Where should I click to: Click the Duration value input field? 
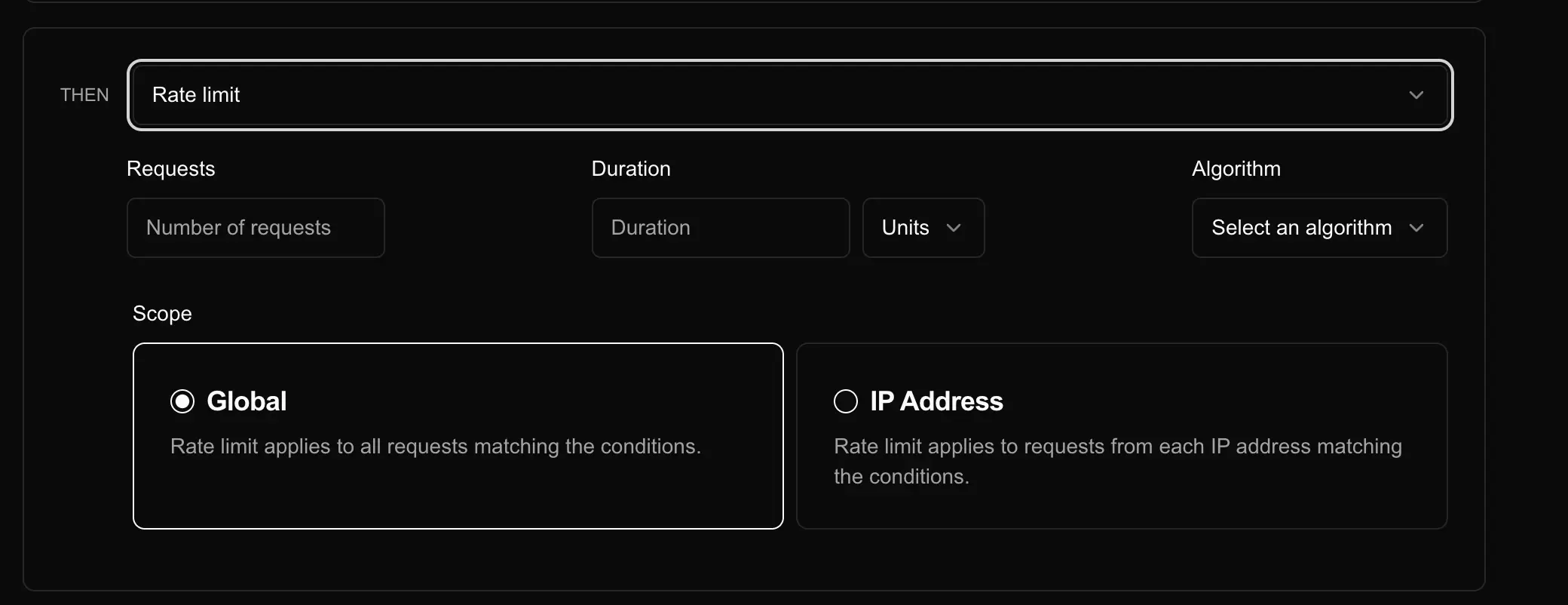720,227
